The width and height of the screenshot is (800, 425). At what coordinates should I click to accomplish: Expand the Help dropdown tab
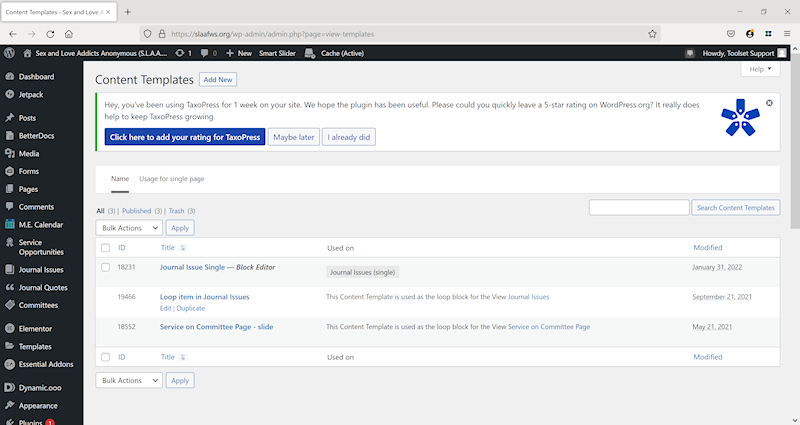click(x=760, y=69)
